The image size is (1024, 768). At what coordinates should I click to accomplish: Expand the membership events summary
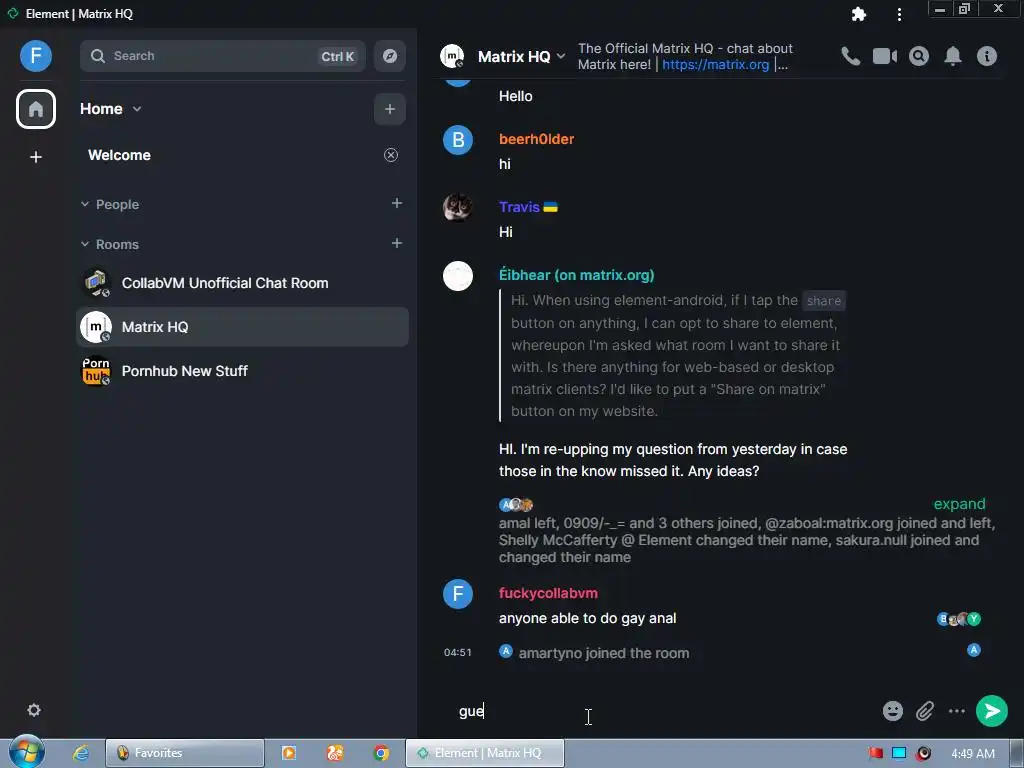pyautogui.click(x=959, y=504)
